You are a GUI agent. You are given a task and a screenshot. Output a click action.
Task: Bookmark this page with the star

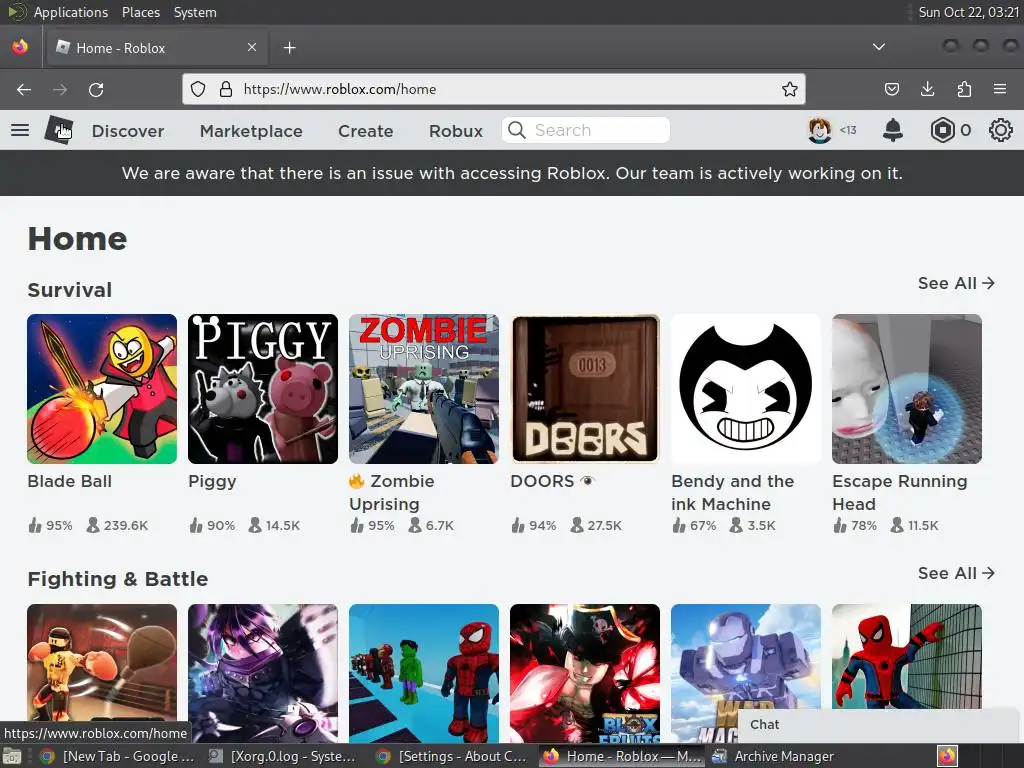pos(790,89)
